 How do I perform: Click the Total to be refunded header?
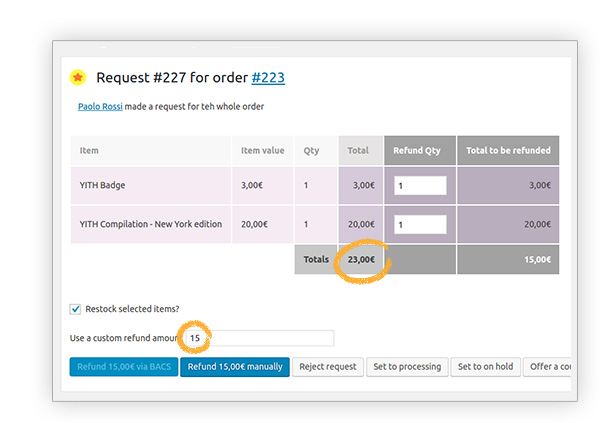click(508, 151)
